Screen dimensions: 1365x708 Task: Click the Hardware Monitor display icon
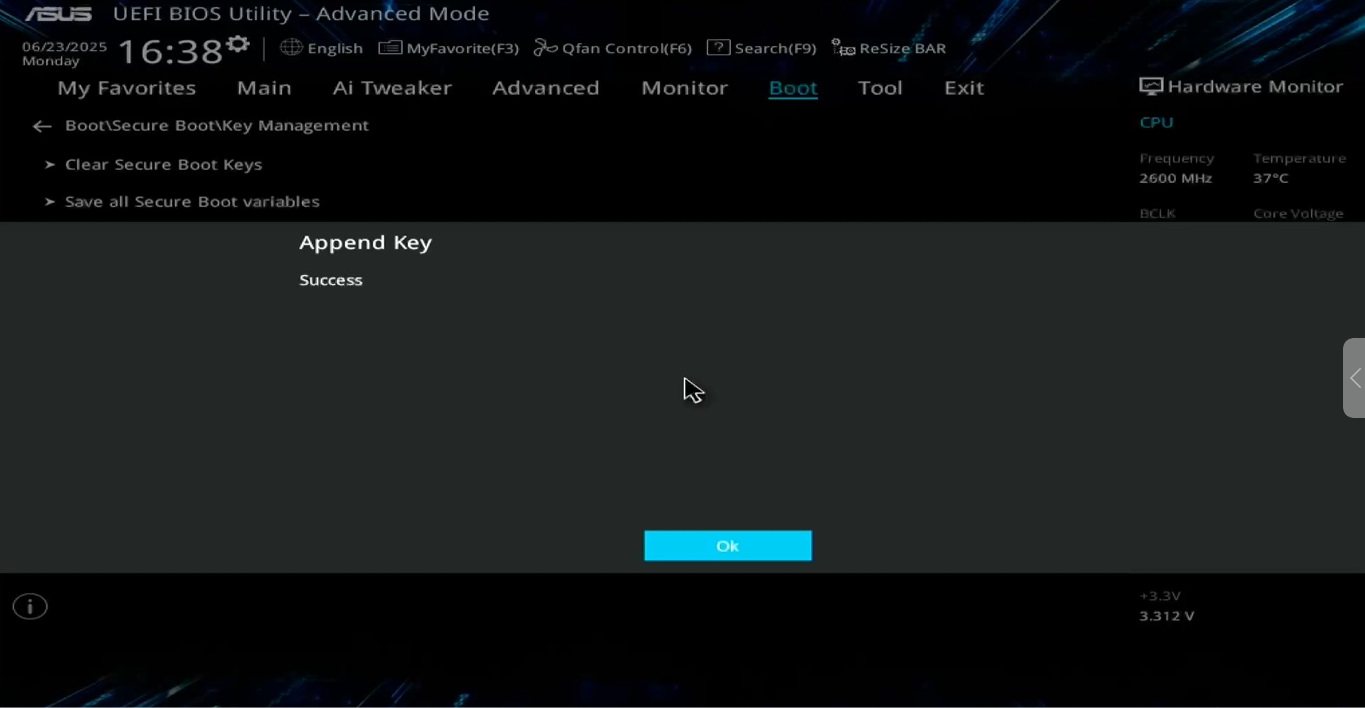(x=1151, y=87)
